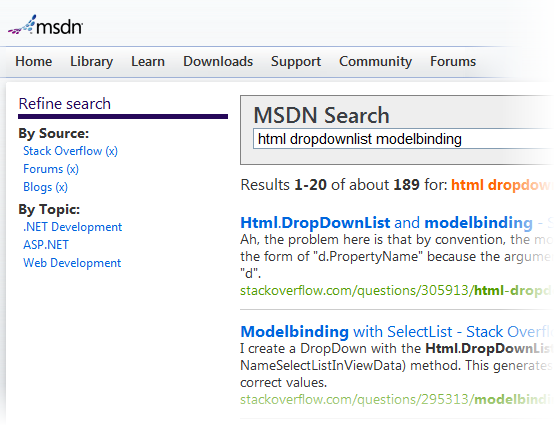This screenshot has width=555, height=426.
Task: Click the Refine search heading
Action: 65,104
